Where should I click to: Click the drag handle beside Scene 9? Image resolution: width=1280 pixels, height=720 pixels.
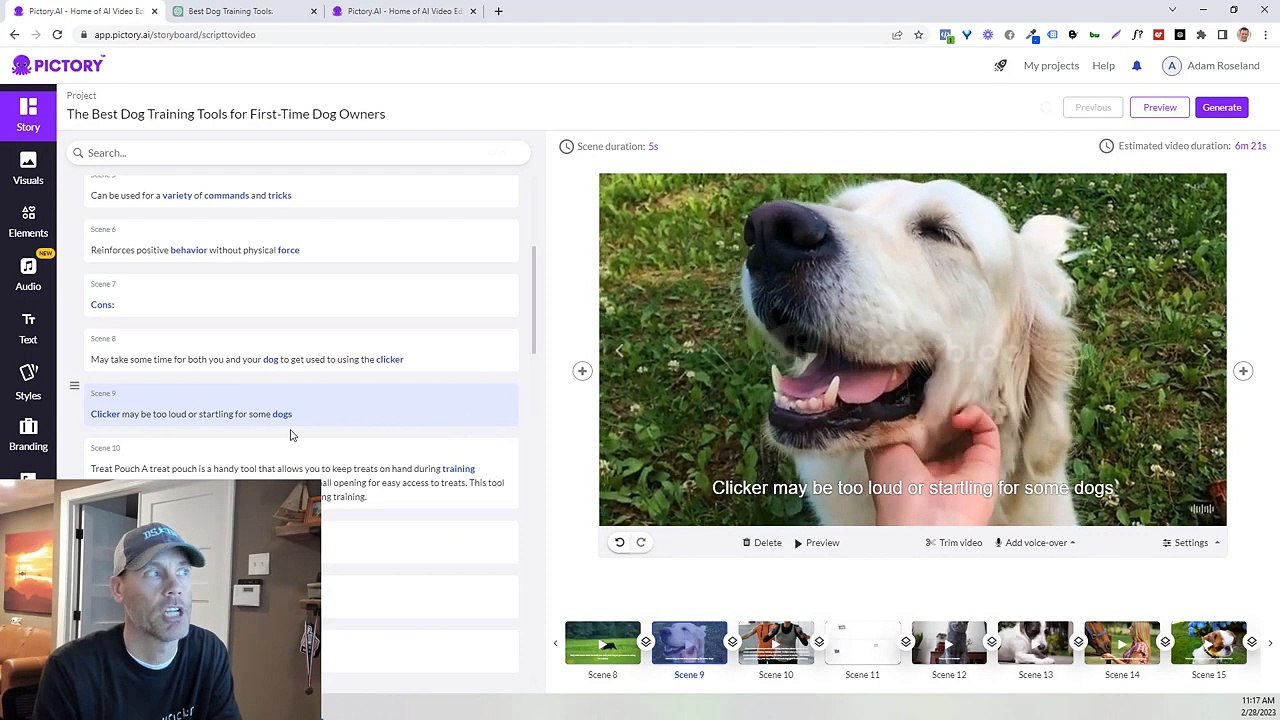tap(74, 385)
